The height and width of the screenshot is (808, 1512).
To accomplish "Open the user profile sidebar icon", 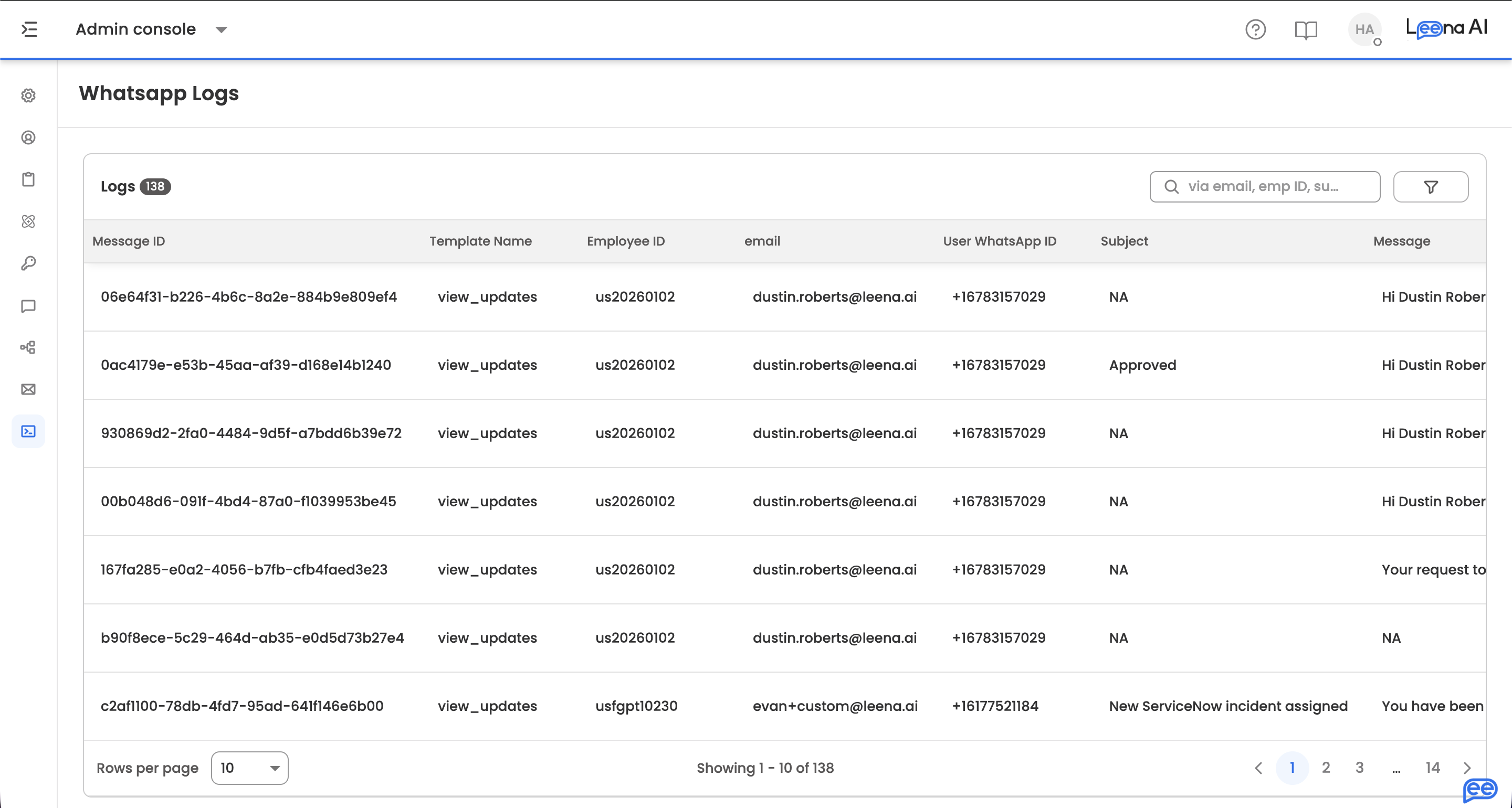I will pos(28,137).
